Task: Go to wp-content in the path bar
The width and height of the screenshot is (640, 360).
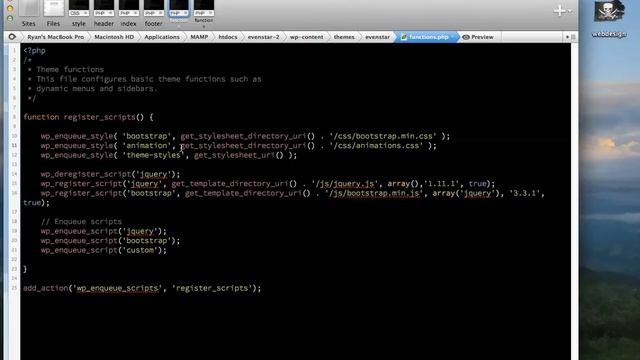Action: [x=306, y=37]
